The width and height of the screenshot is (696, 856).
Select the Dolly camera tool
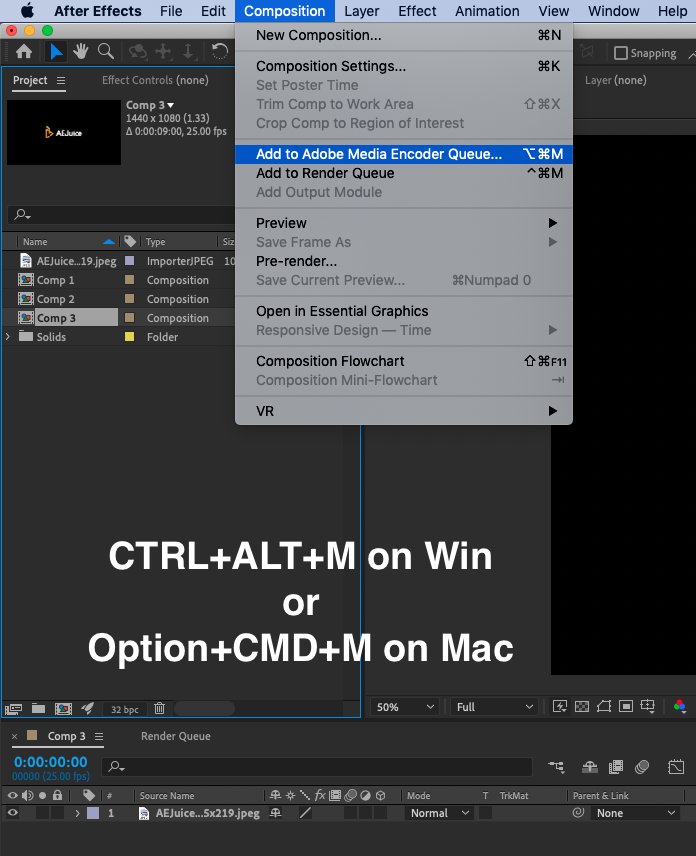(188, 52)
